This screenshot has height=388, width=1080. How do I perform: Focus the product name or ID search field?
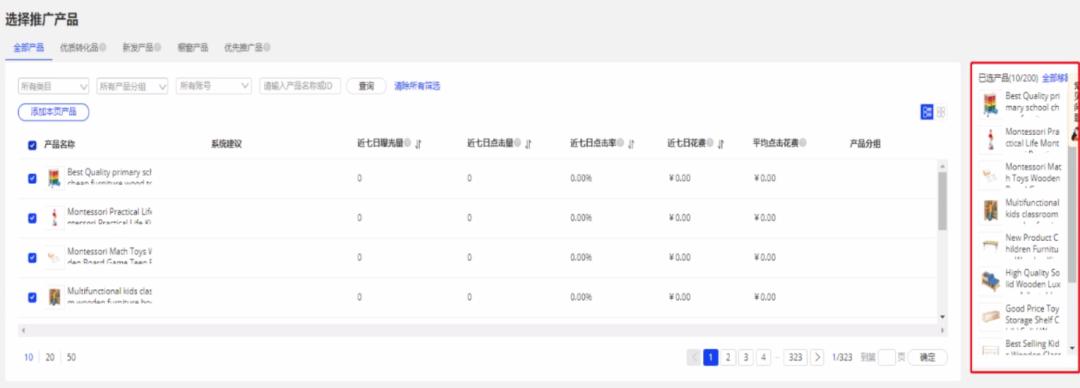300,86
